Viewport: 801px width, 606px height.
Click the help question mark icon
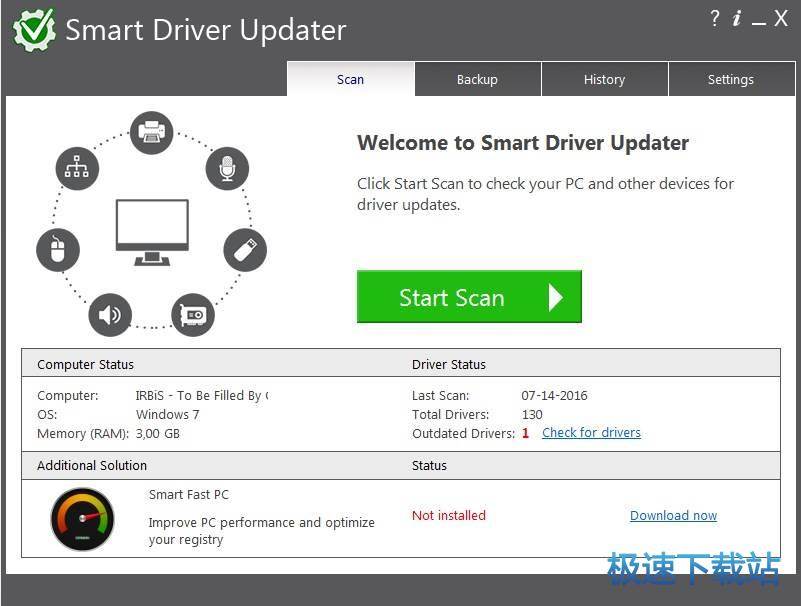pos(714,18)
